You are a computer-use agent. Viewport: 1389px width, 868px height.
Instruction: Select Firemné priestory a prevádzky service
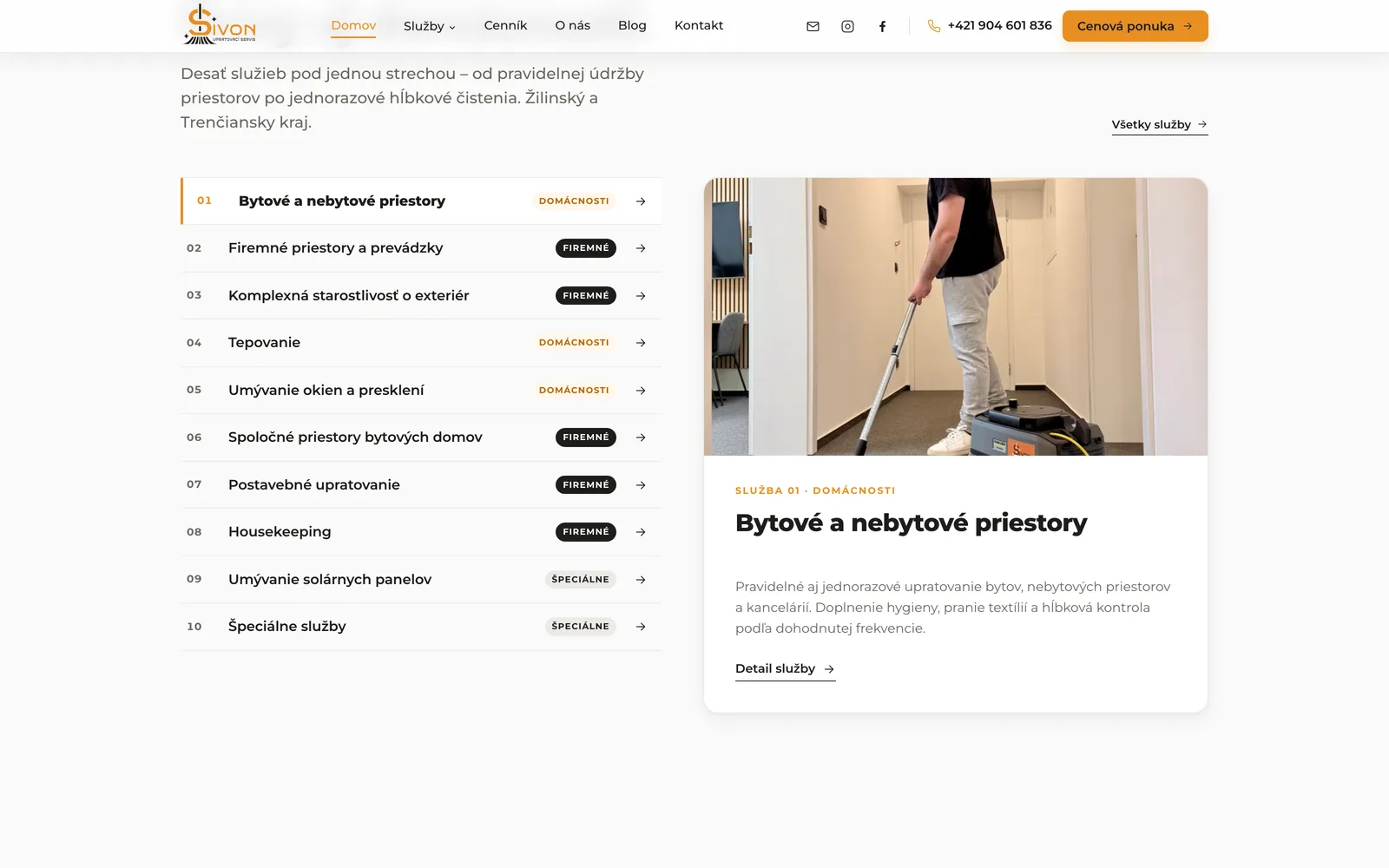click(421, 248)
